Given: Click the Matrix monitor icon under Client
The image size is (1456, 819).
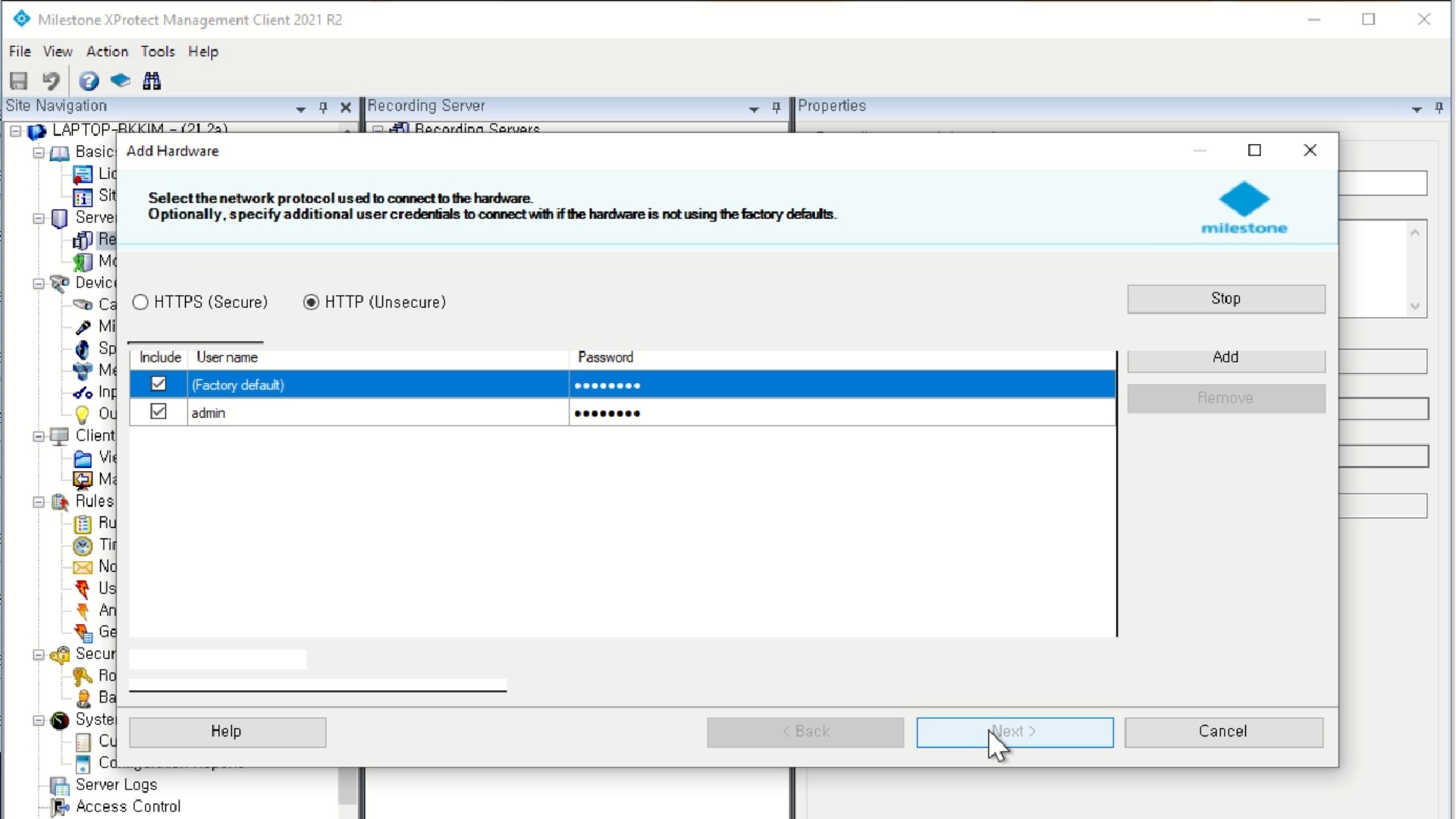Looking at the screenshot, I should coord(83,480).
